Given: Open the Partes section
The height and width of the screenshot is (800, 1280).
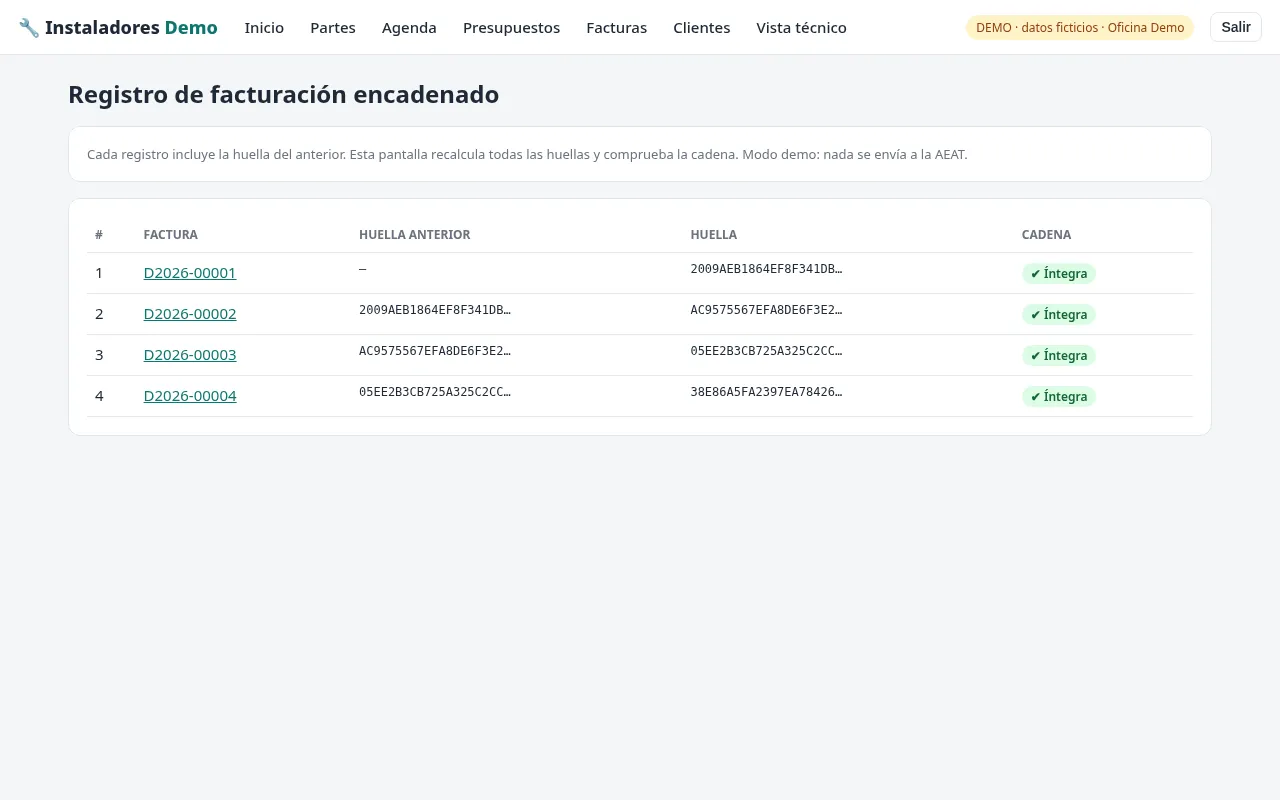Looking at the screenshot, I should 333,28.
